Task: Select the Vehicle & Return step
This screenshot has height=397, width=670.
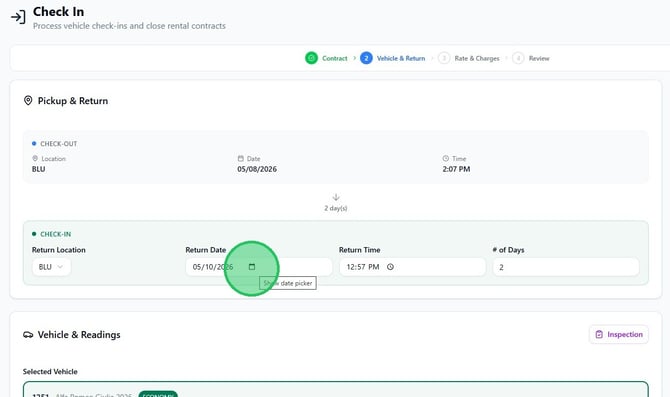Action: pyautogui.click(x=401, y=58)
